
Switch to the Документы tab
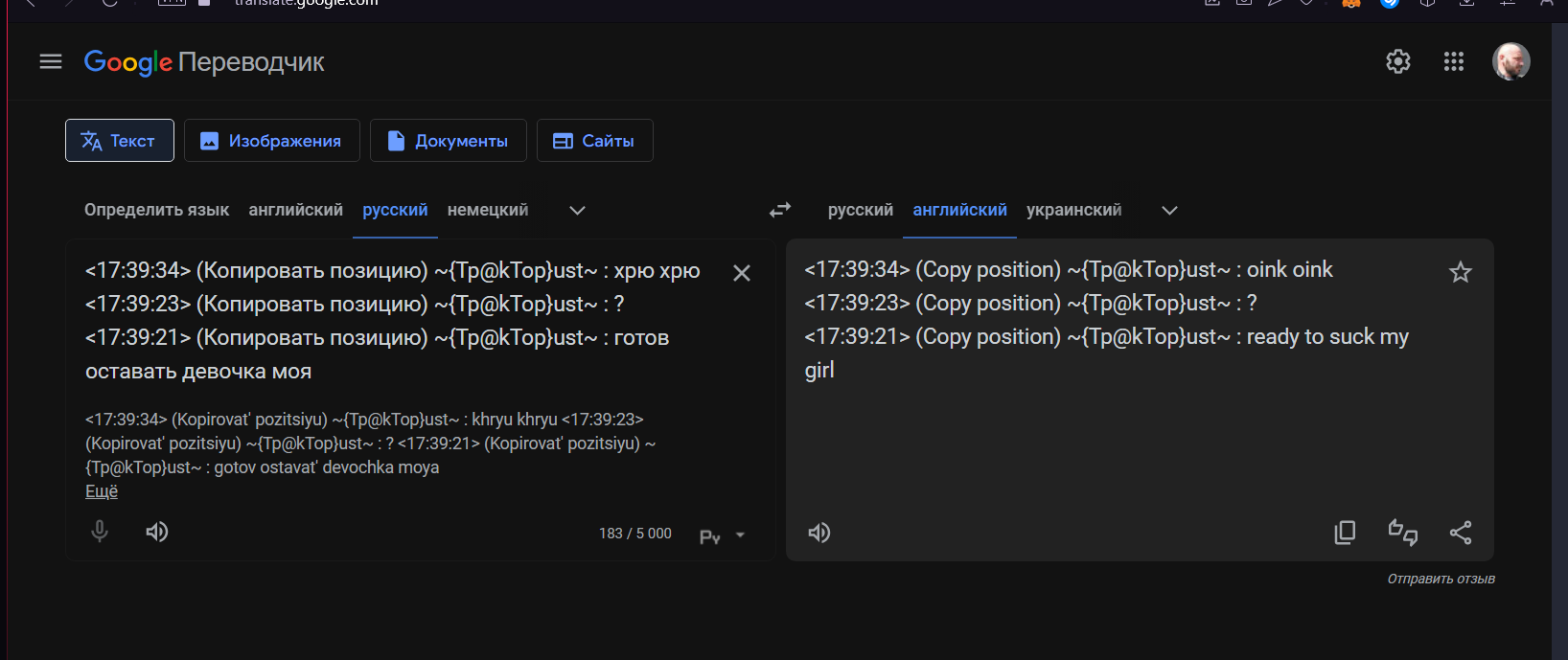[x=448, y=141]
